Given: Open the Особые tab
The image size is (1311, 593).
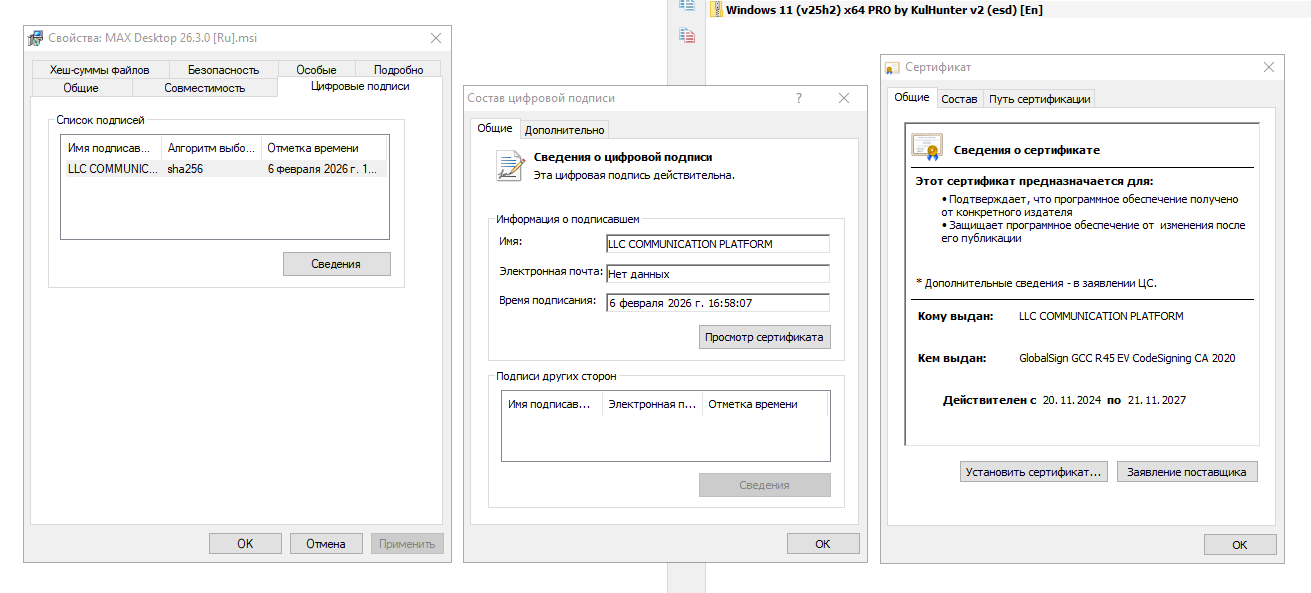Looking at the screenshot, I should coord(316,70).
